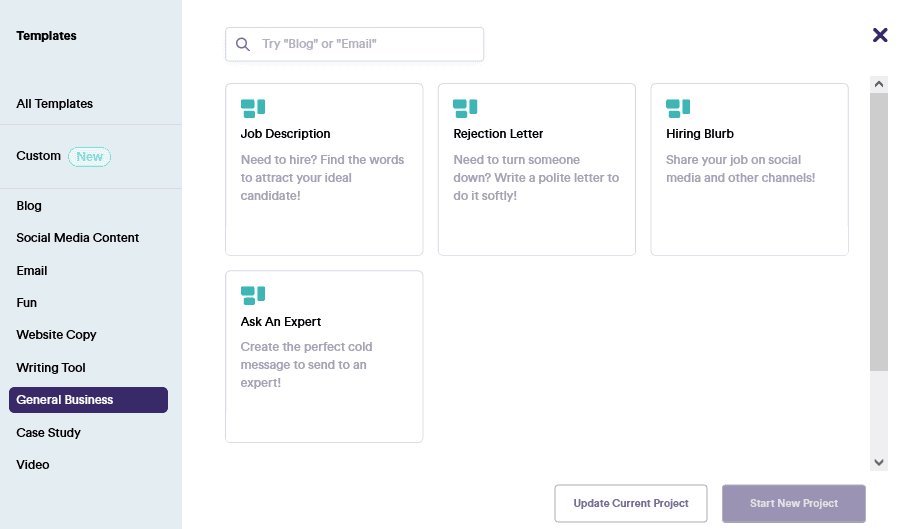Click the Rejection Letter template icon
Image resolution: width=909 pixels, height=529 pixels.
pyautogui.click(x=465, y=108)
